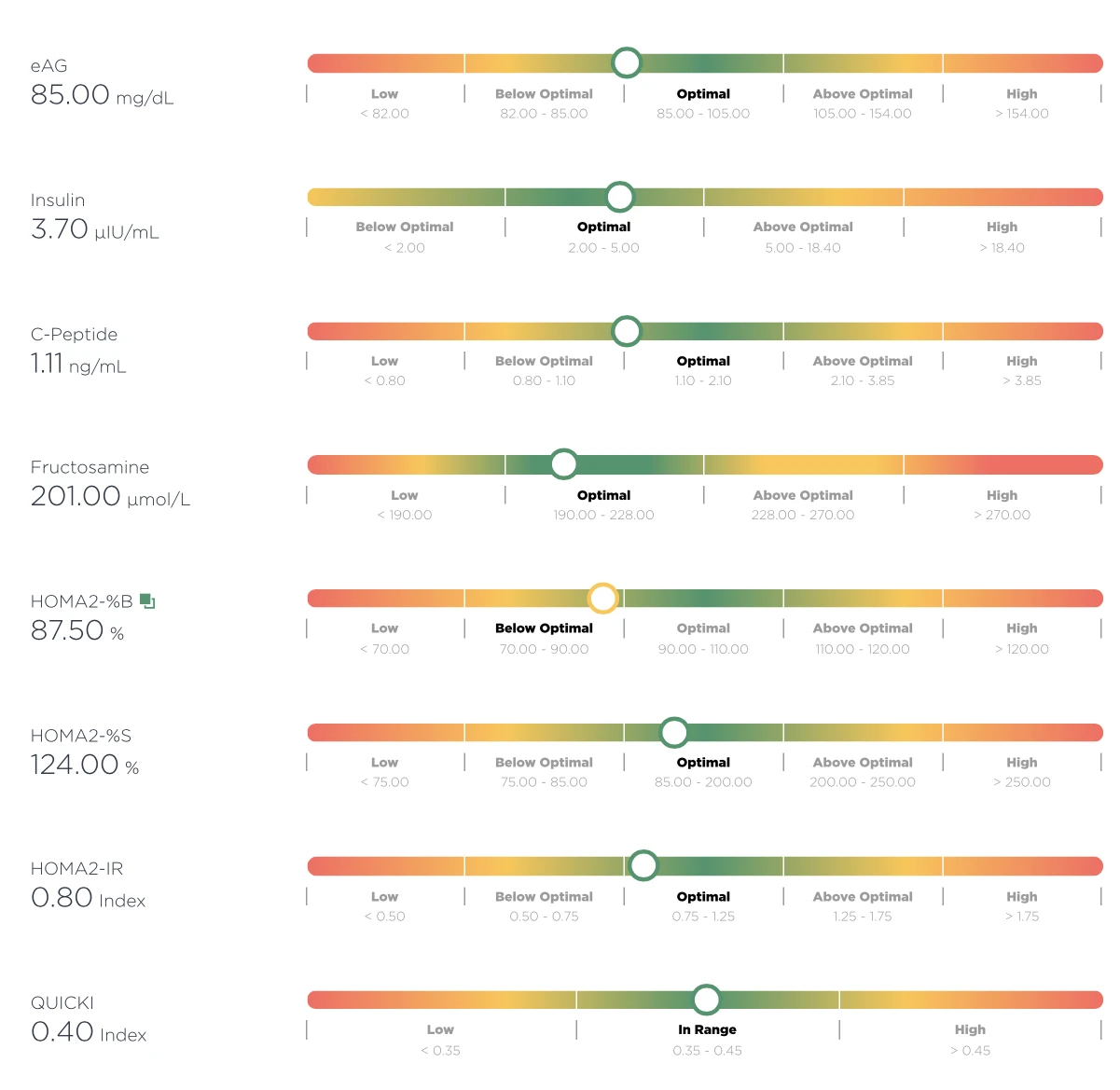Click the eAG 85.00 mg/dL value

click(103, 95)
